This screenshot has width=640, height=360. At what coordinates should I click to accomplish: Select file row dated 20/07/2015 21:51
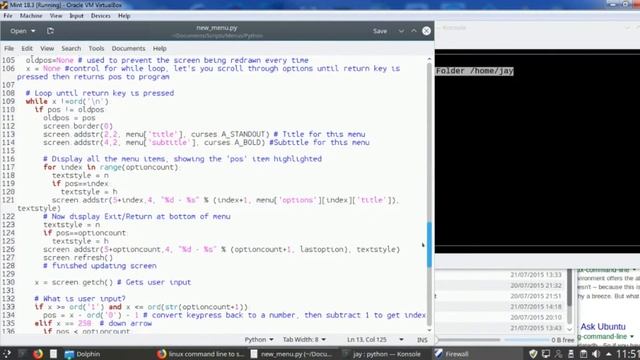[x=501, y=296]
